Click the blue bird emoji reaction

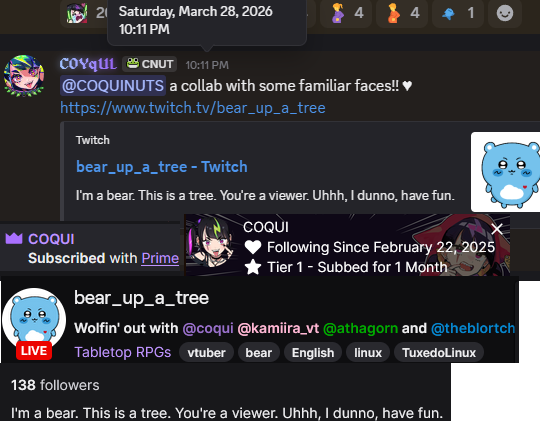click(x=458, y=13)
